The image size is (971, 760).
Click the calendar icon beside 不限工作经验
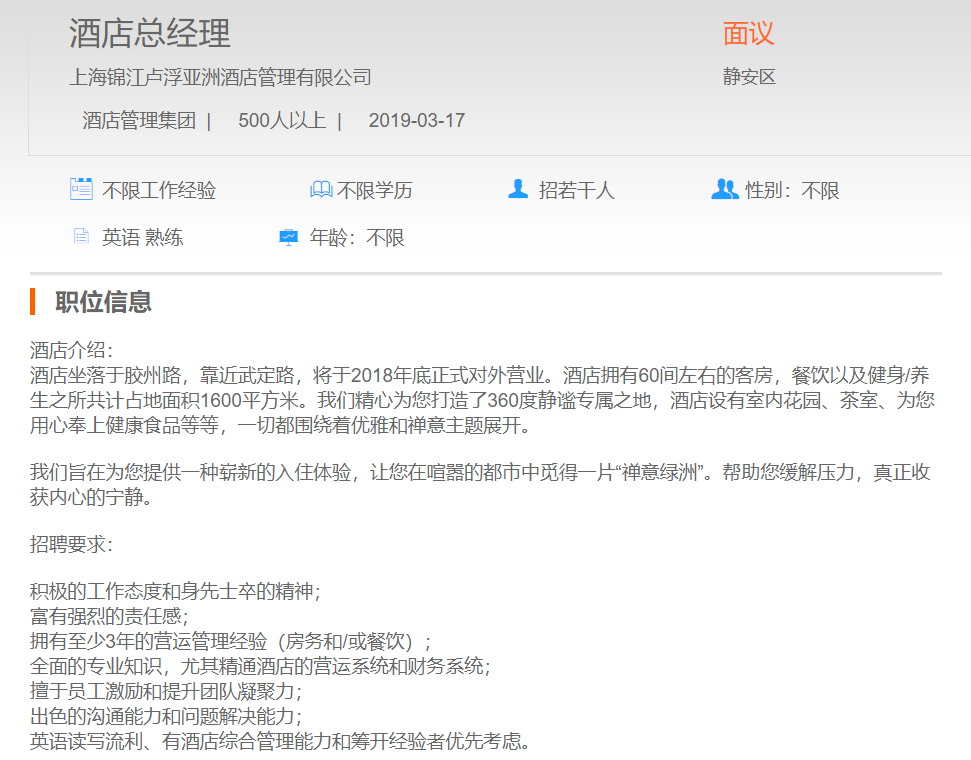pyautogui.click(x=81, y=189)
